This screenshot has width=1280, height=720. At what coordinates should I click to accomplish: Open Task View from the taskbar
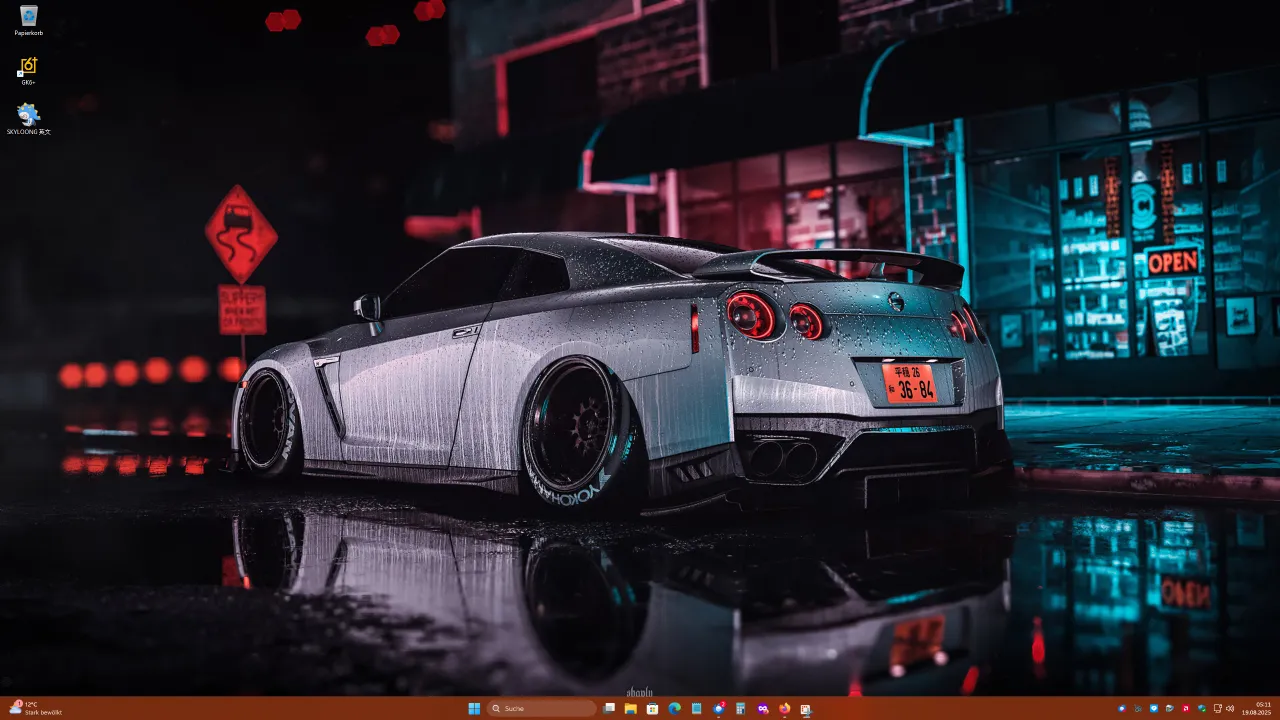pyautogui.click(x=608, y=708)
